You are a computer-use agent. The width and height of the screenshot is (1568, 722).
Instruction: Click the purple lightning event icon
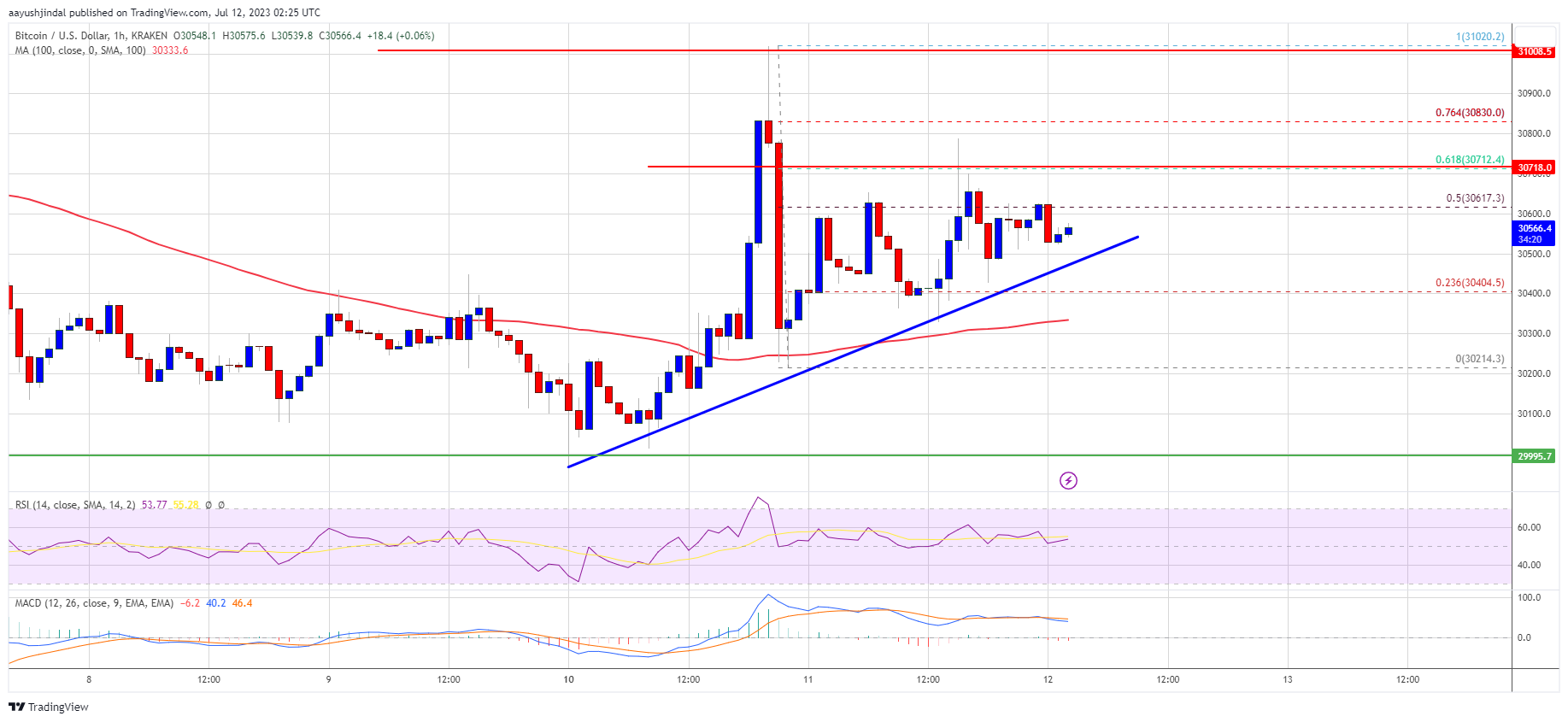tap(1068, 481)
